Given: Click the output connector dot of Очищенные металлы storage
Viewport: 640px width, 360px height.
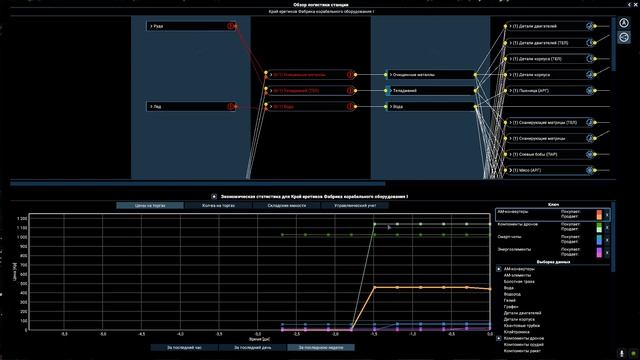Looking at the screenshot, I should (475, 75).
